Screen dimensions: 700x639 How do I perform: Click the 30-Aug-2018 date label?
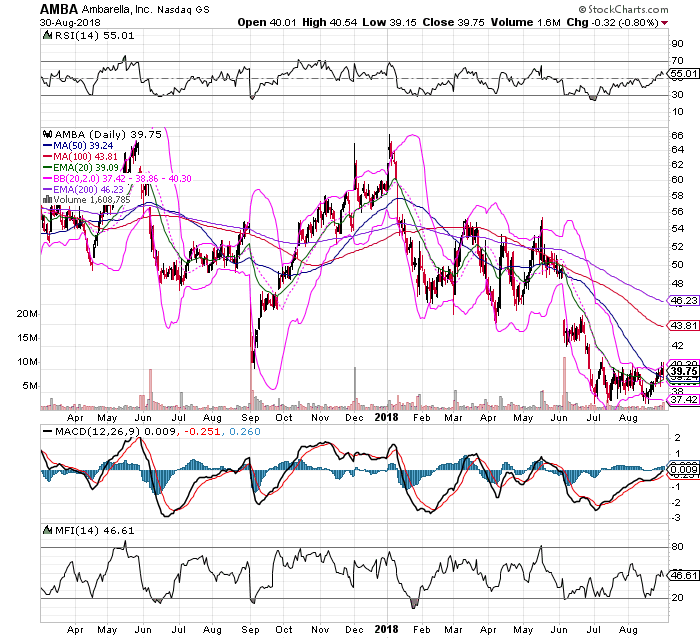[x=70, y=23]
